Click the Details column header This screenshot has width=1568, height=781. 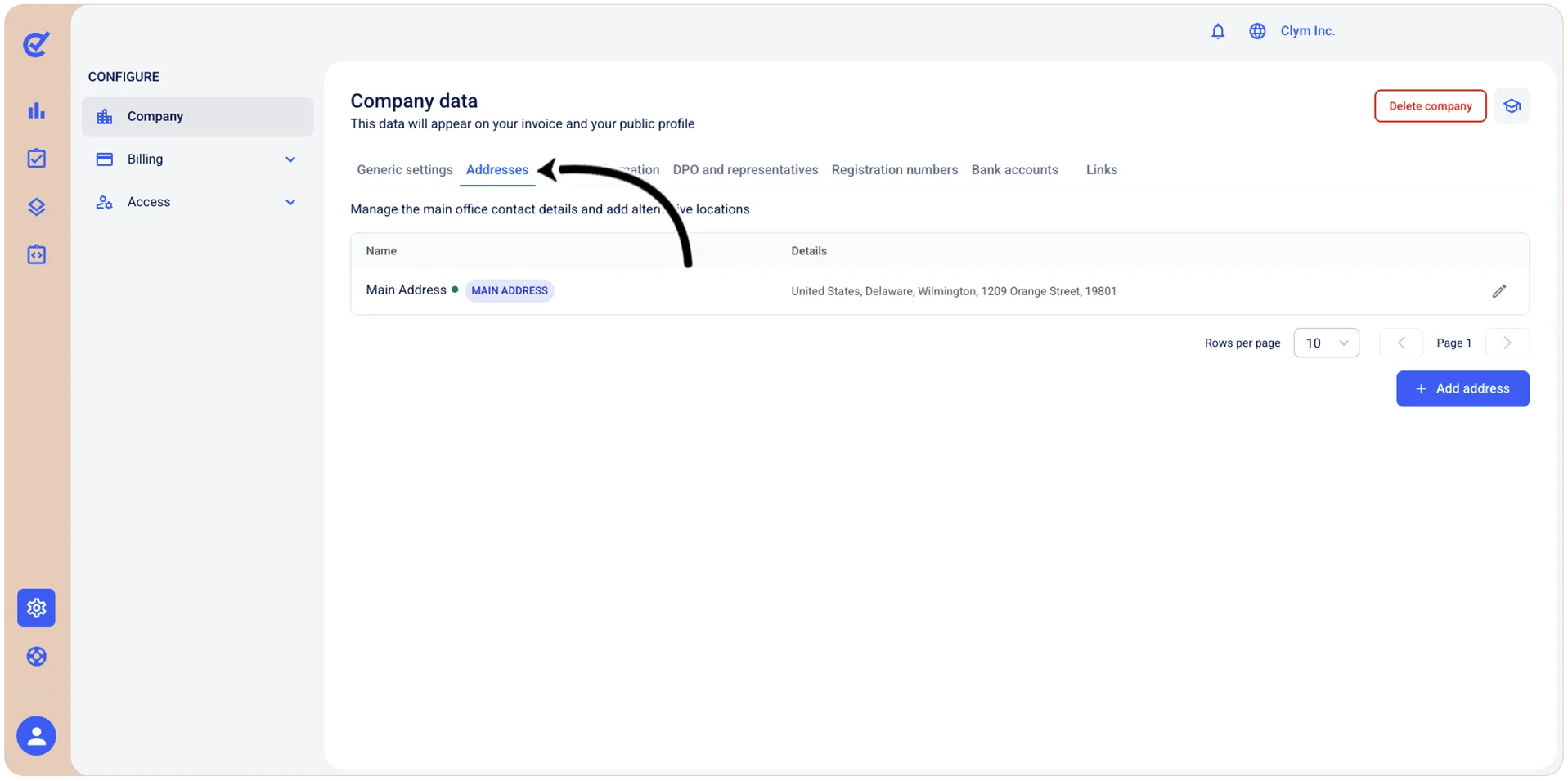click(x=809, y=251)
